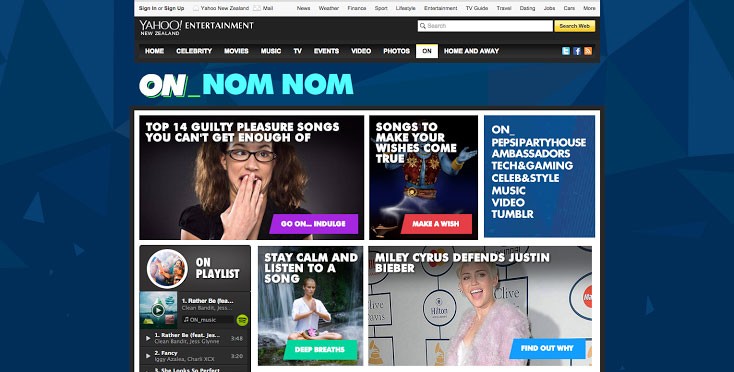Open the TECH&GAMING link in sidebar
The height and width of the screenshot is (372, 734).
pos(532,166)
